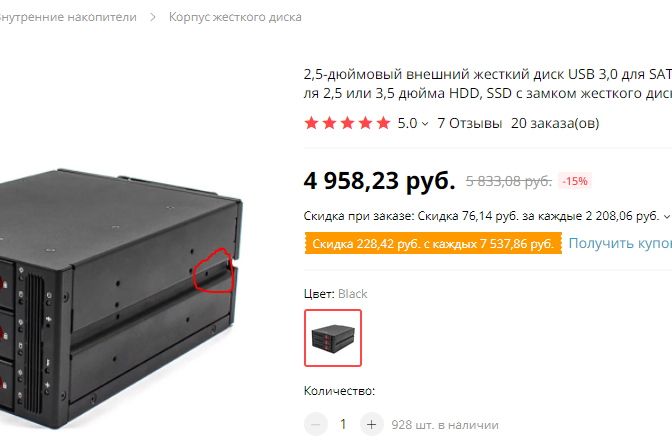Select the Black color thumbnail
The width and height of the screenshot is (672, 441).
click(333, 338)
